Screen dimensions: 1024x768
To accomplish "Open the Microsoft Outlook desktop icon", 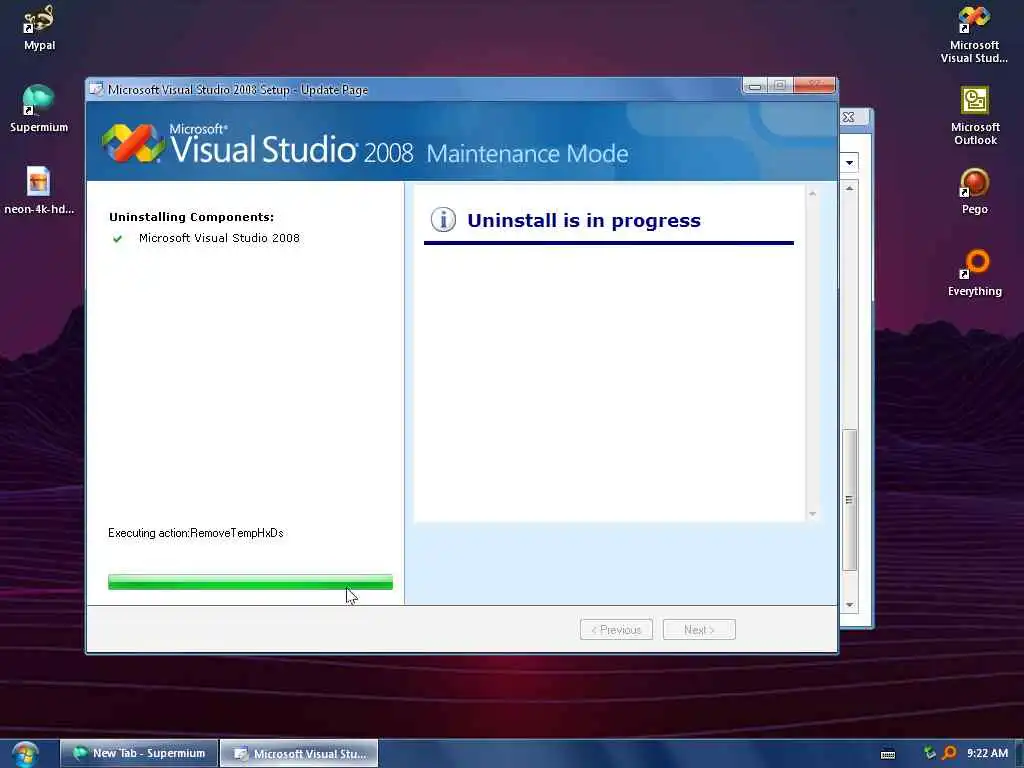I will point(974,116).
